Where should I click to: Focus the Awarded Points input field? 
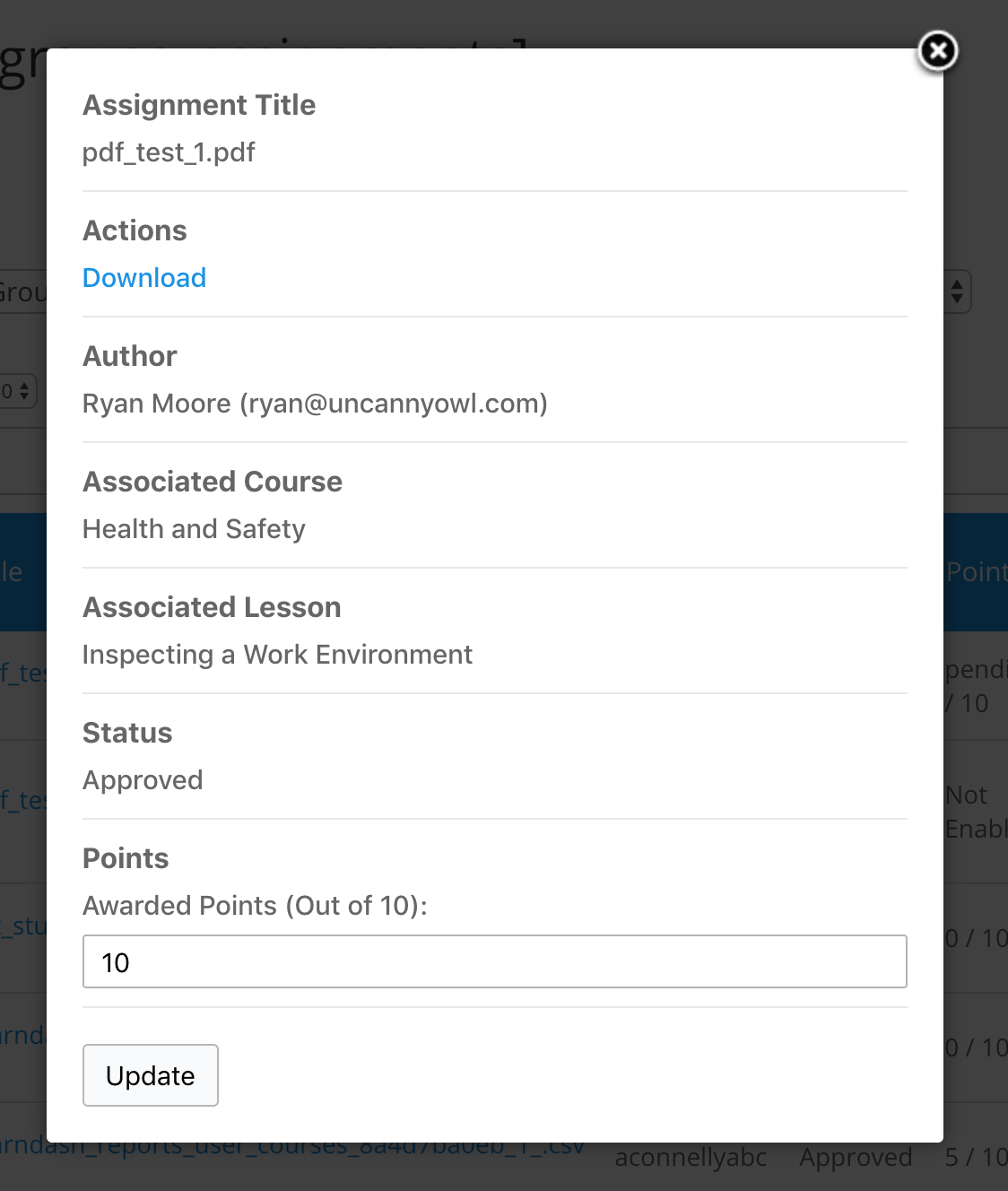[x=494, y=961]
